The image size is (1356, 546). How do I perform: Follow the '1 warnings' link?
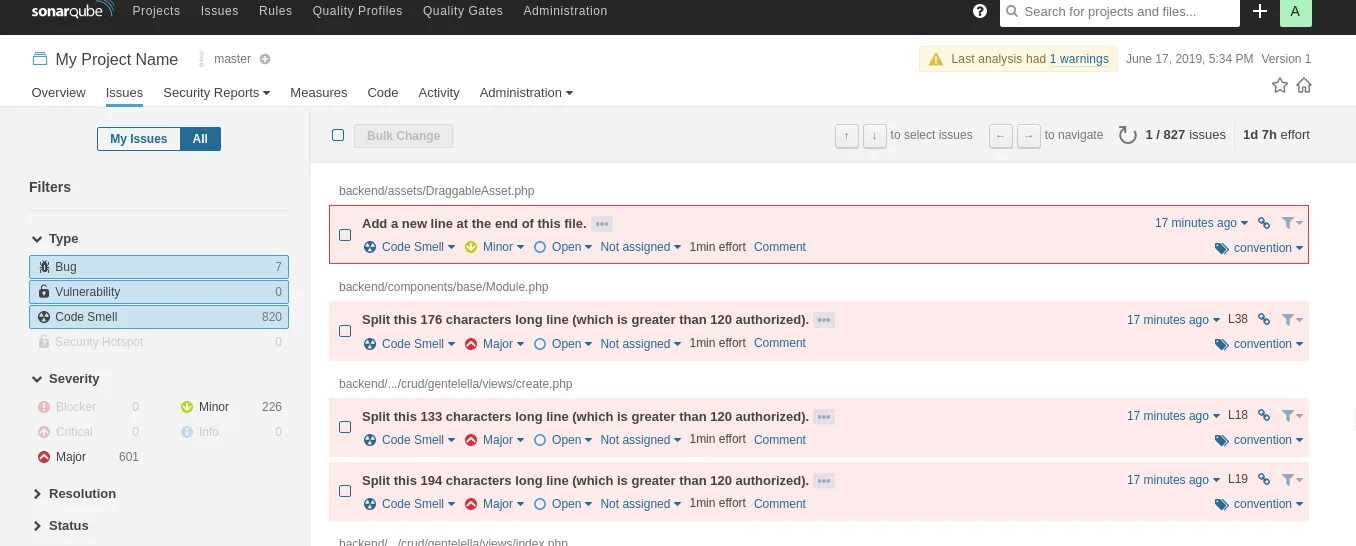pyautogui.click(x=1079, y=59)
